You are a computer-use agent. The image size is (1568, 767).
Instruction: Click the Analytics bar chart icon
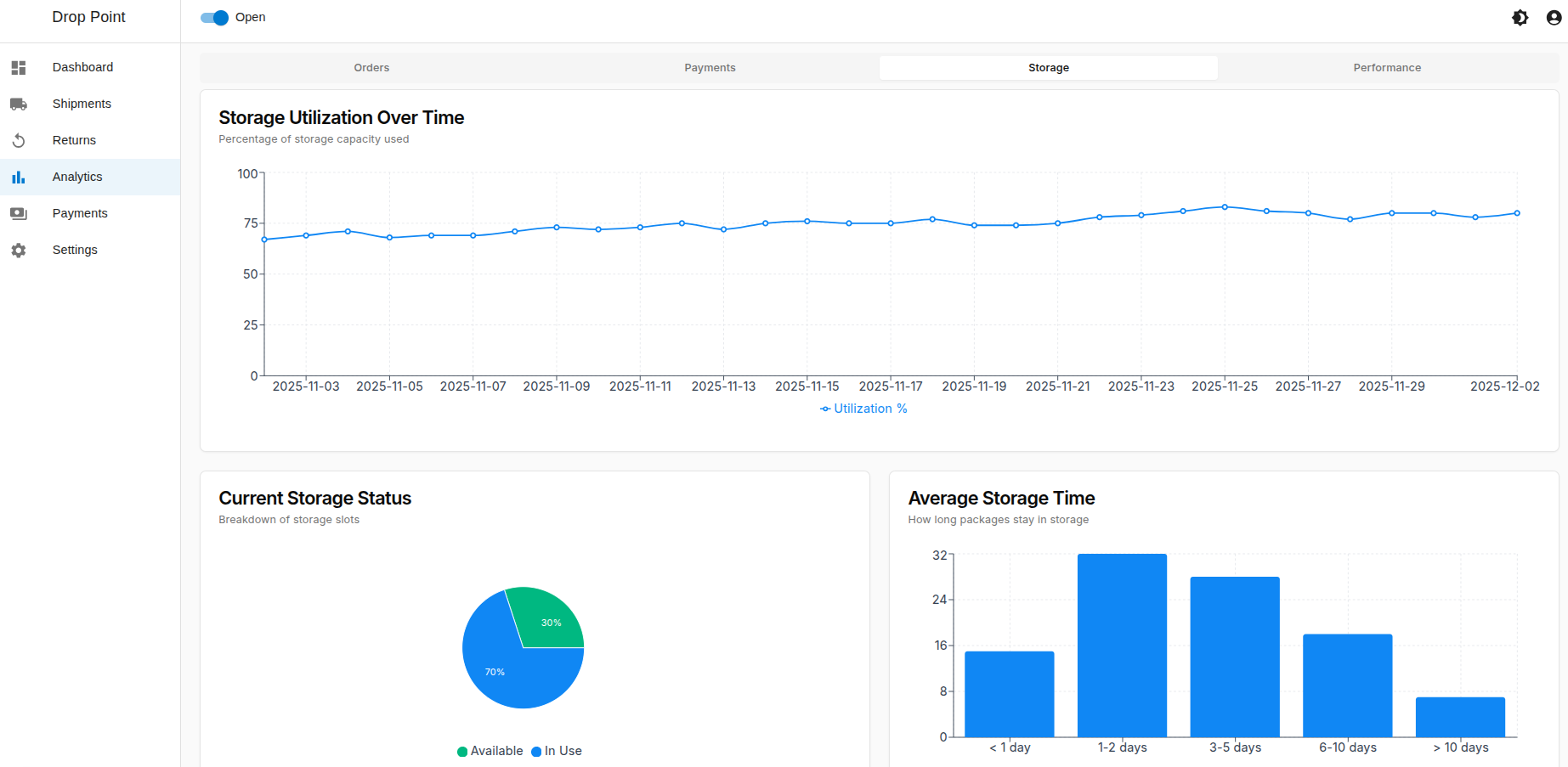pyautogui.click(x=19, y=178)
